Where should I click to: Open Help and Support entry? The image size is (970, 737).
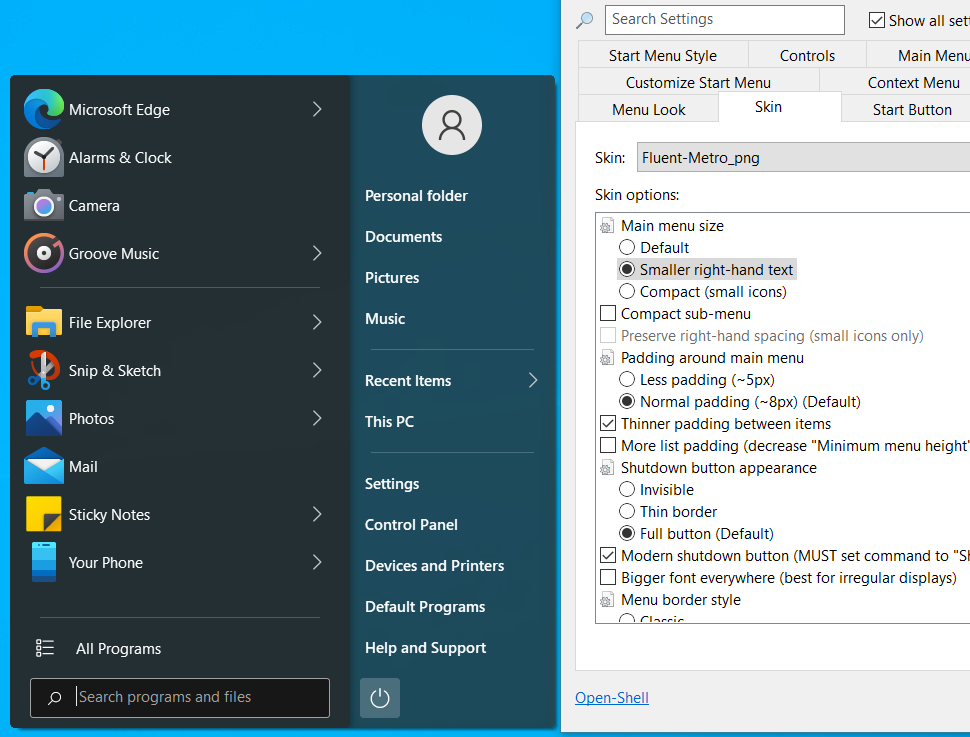point(426,647)
